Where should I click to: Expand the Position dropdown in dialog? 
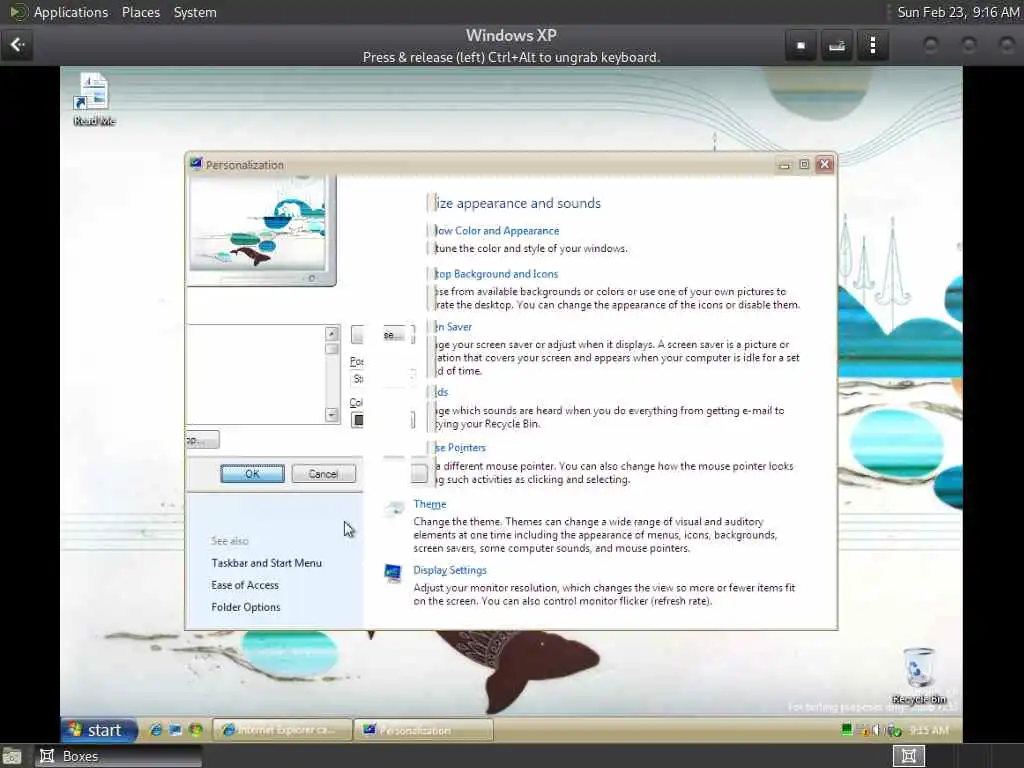(x=383, y=378)
